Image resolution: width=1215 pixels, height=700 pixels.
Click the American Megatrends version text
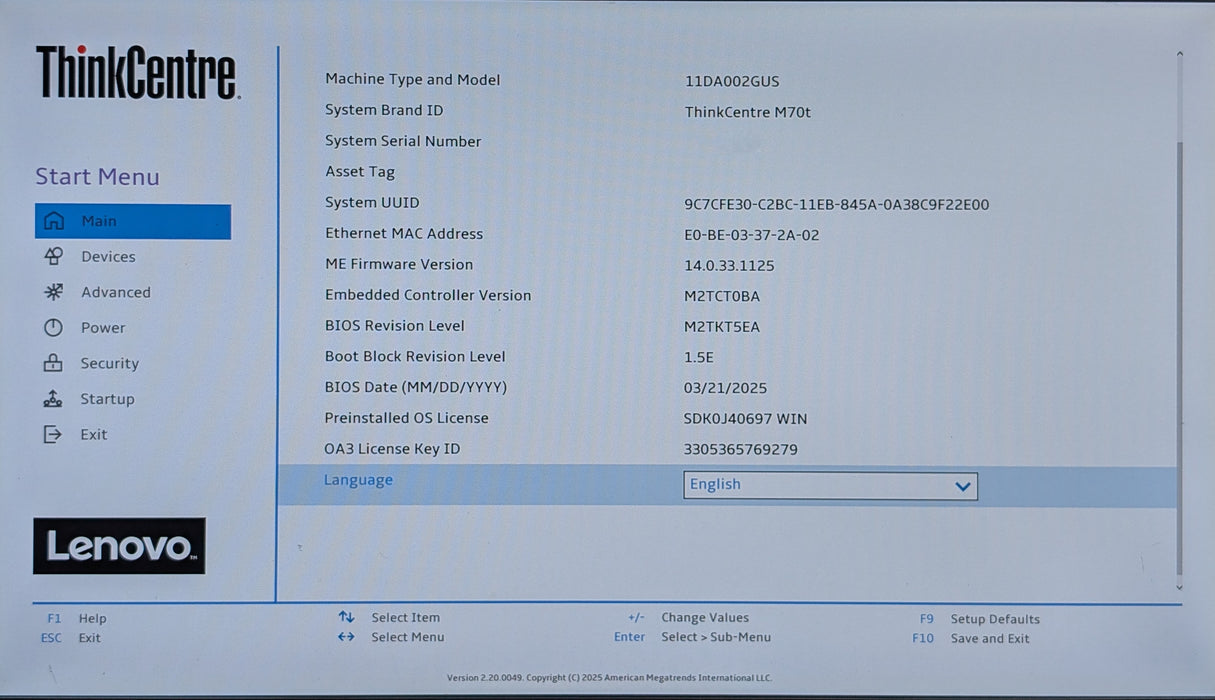pyautogui.click(x=609, y=678)
